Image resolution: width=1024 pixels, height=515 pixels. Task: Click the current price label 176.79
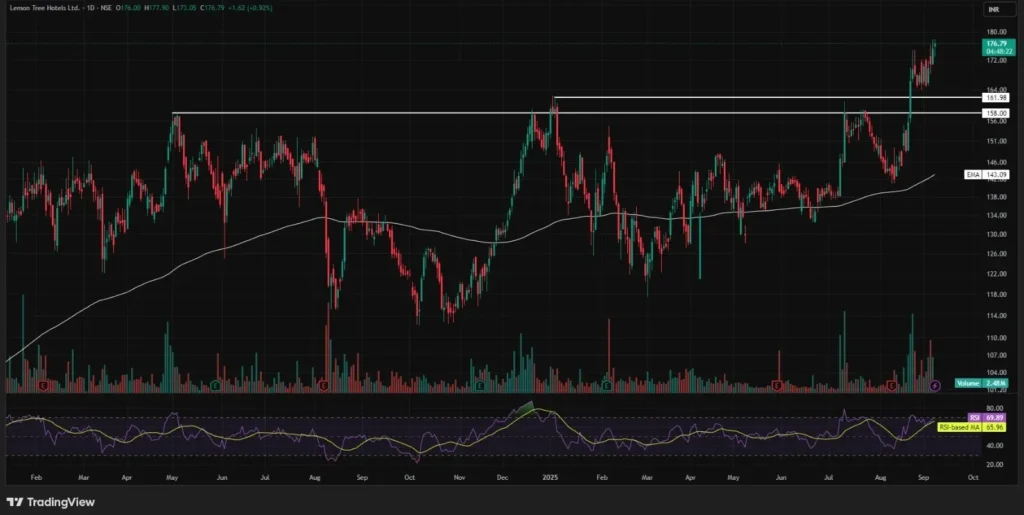click(x=997, y=44)
